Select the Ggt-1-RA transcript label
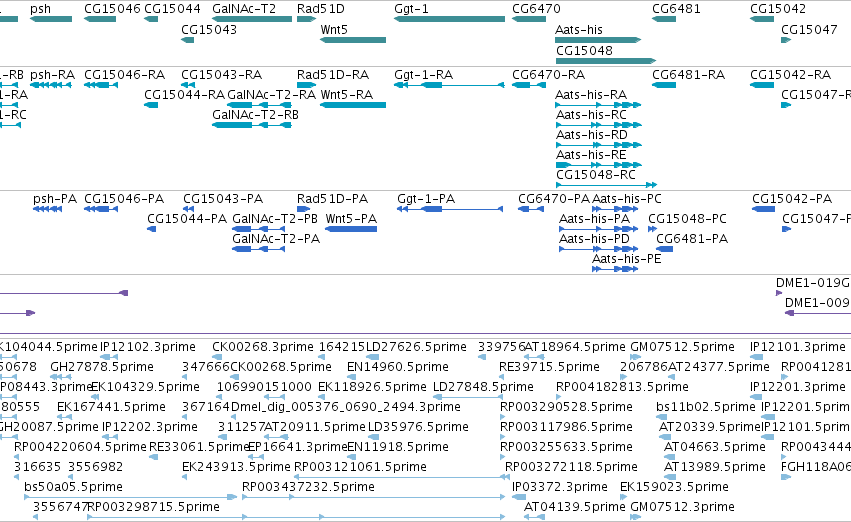 pyautogui.click(x=423, y=75)
